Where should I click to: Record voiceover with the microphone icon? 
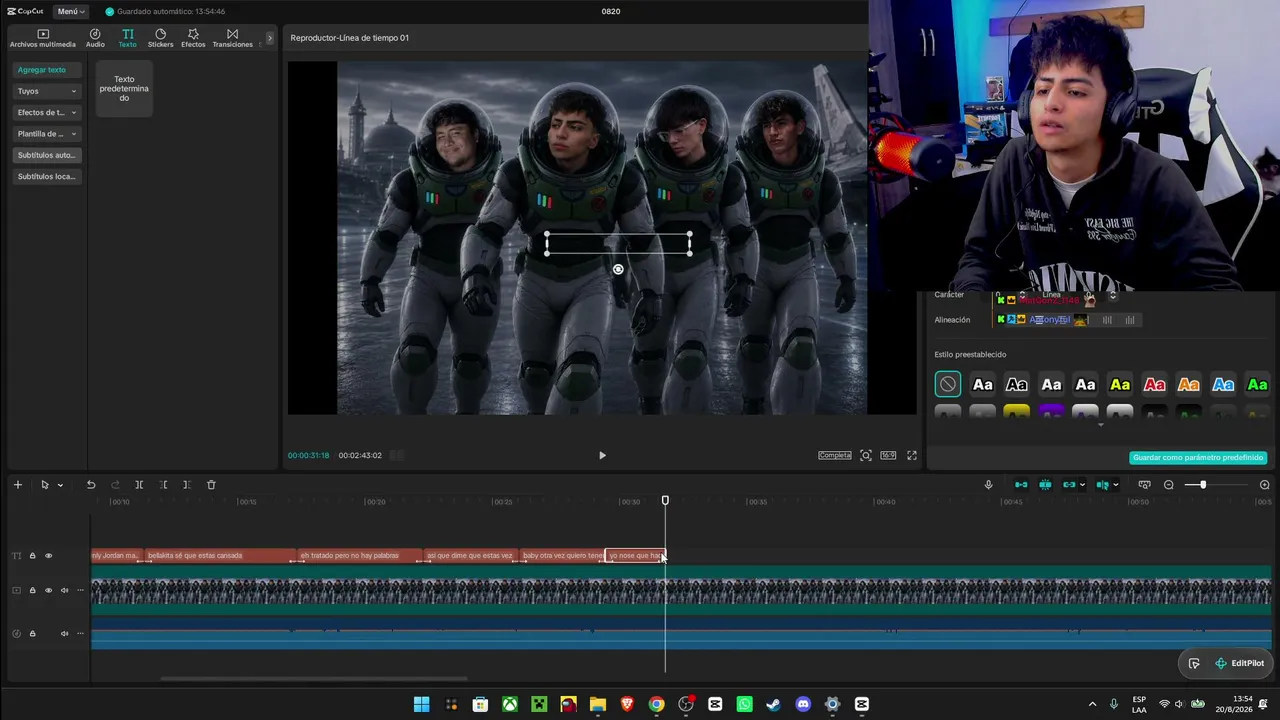[x=989, y=485]
